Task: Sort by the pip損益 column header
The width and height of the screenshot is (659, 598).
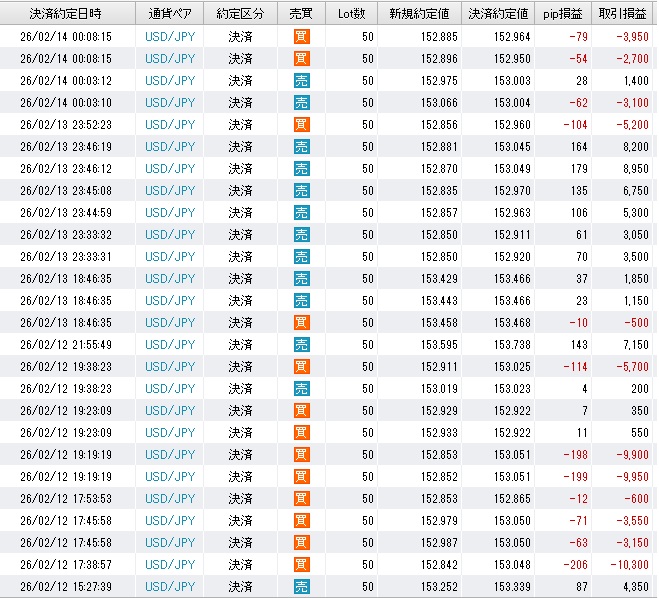Action: (x=567, y=13)
